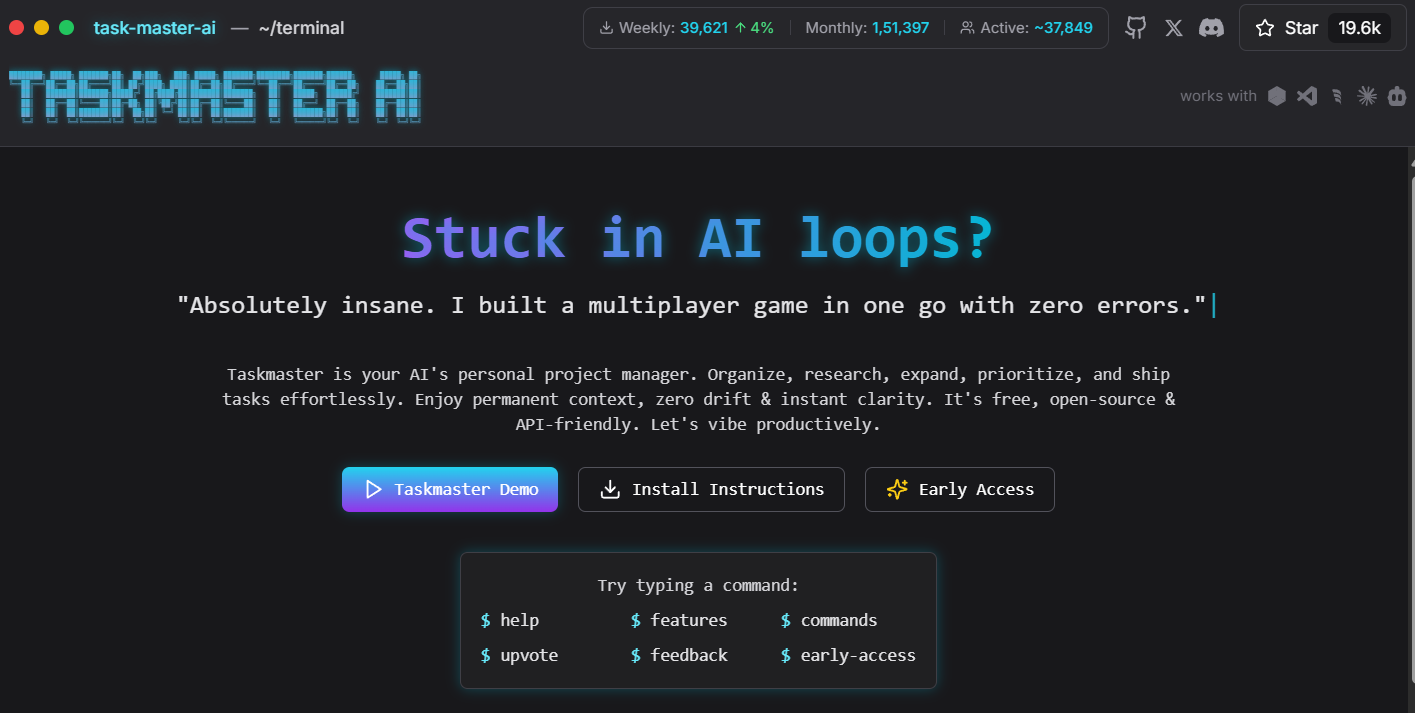Open the X (Twitter) profile icon
Image resolution: width=1415 pixels, height=713 pixels.
[1174, 28]
